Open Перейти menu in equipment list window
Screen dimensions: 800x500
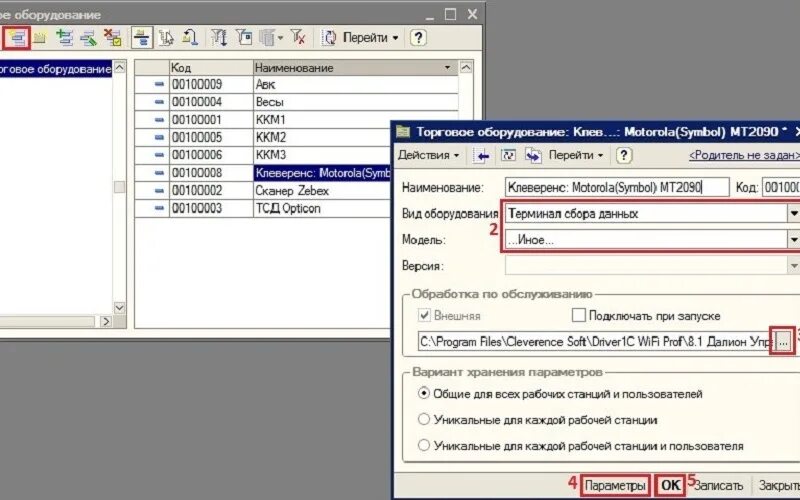[x=370, y=38]
